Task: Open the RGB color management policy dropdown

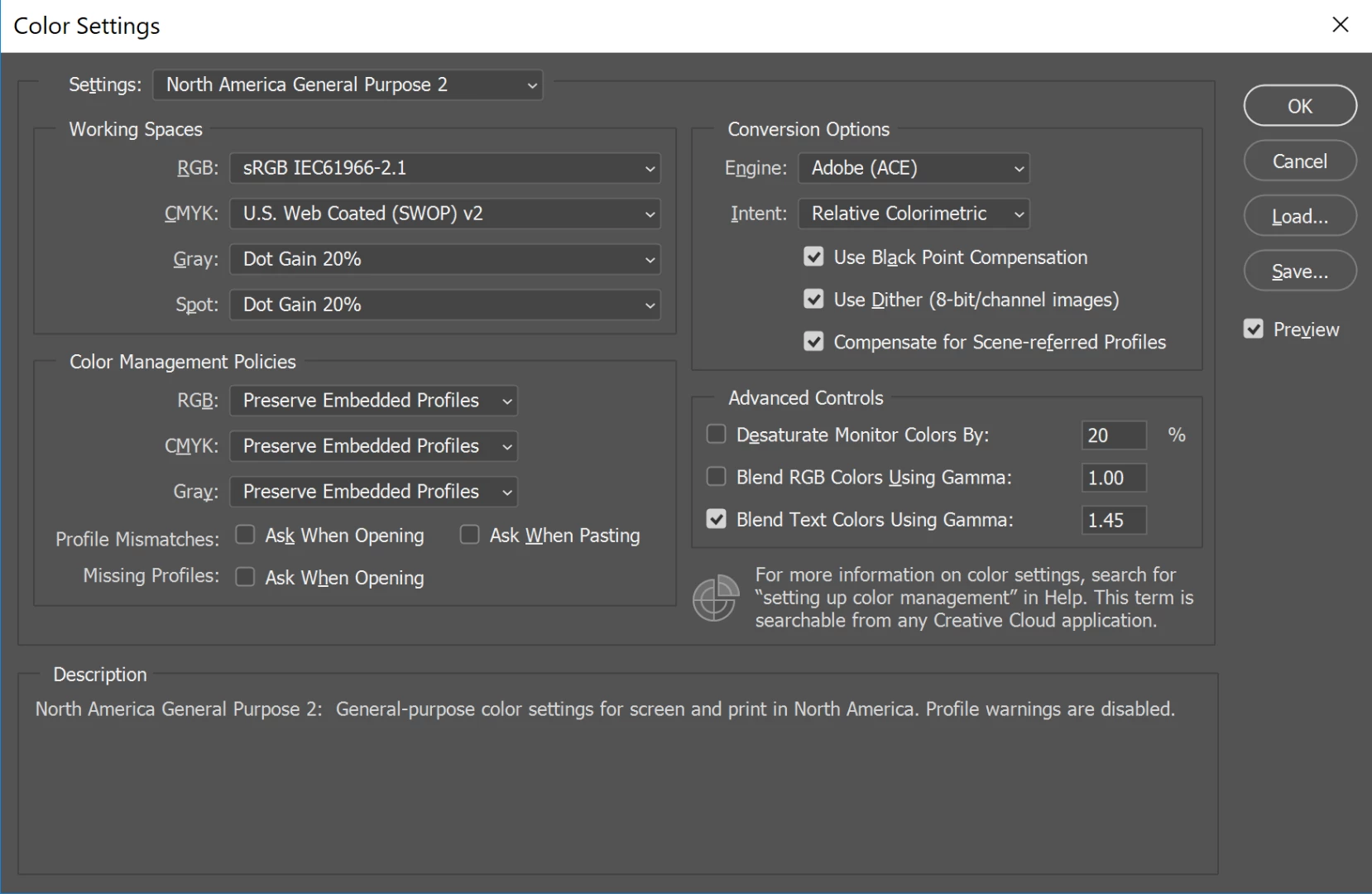Action: coord(374,401)
